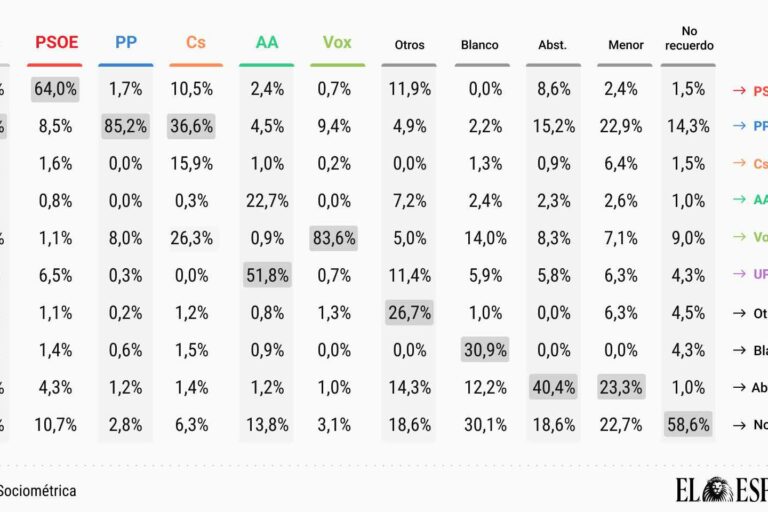The height and width of the screenshot is (512, 768).
Task: Select the Vox column header
Action: 337,43
